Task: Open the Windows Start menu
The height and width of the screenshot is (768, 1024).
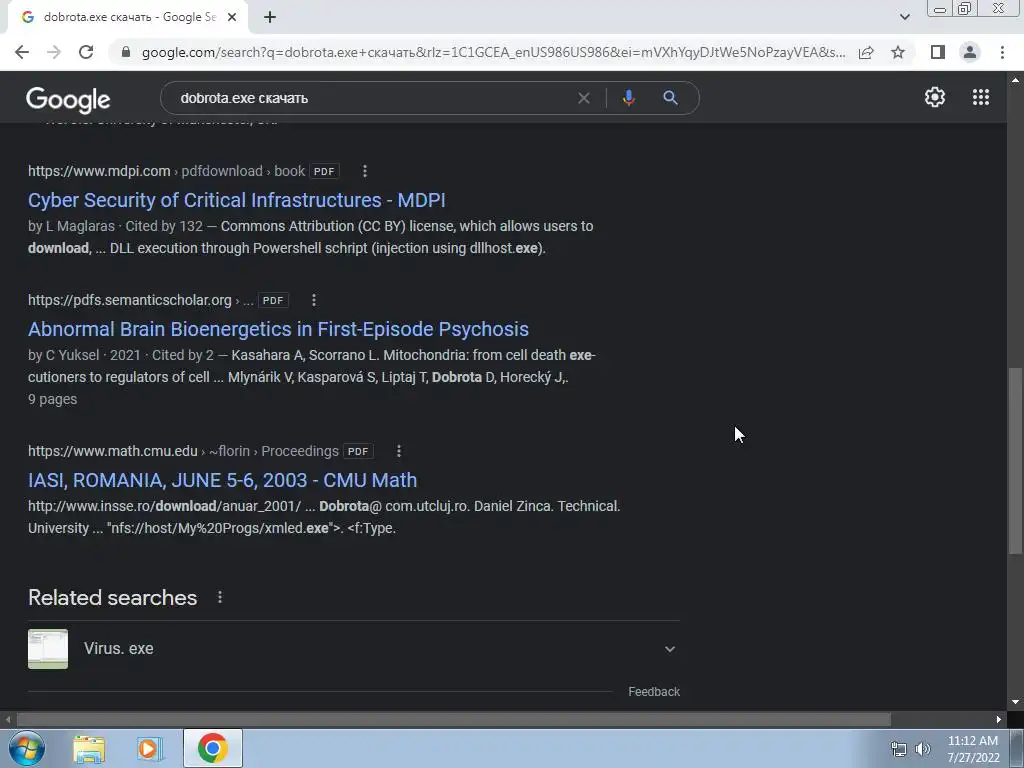Action: [26, 748]
